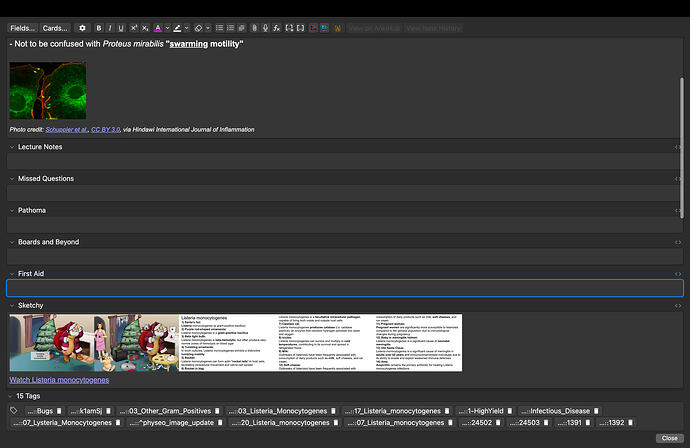
Task: Open the Fields... dialog
Action: 22,28
